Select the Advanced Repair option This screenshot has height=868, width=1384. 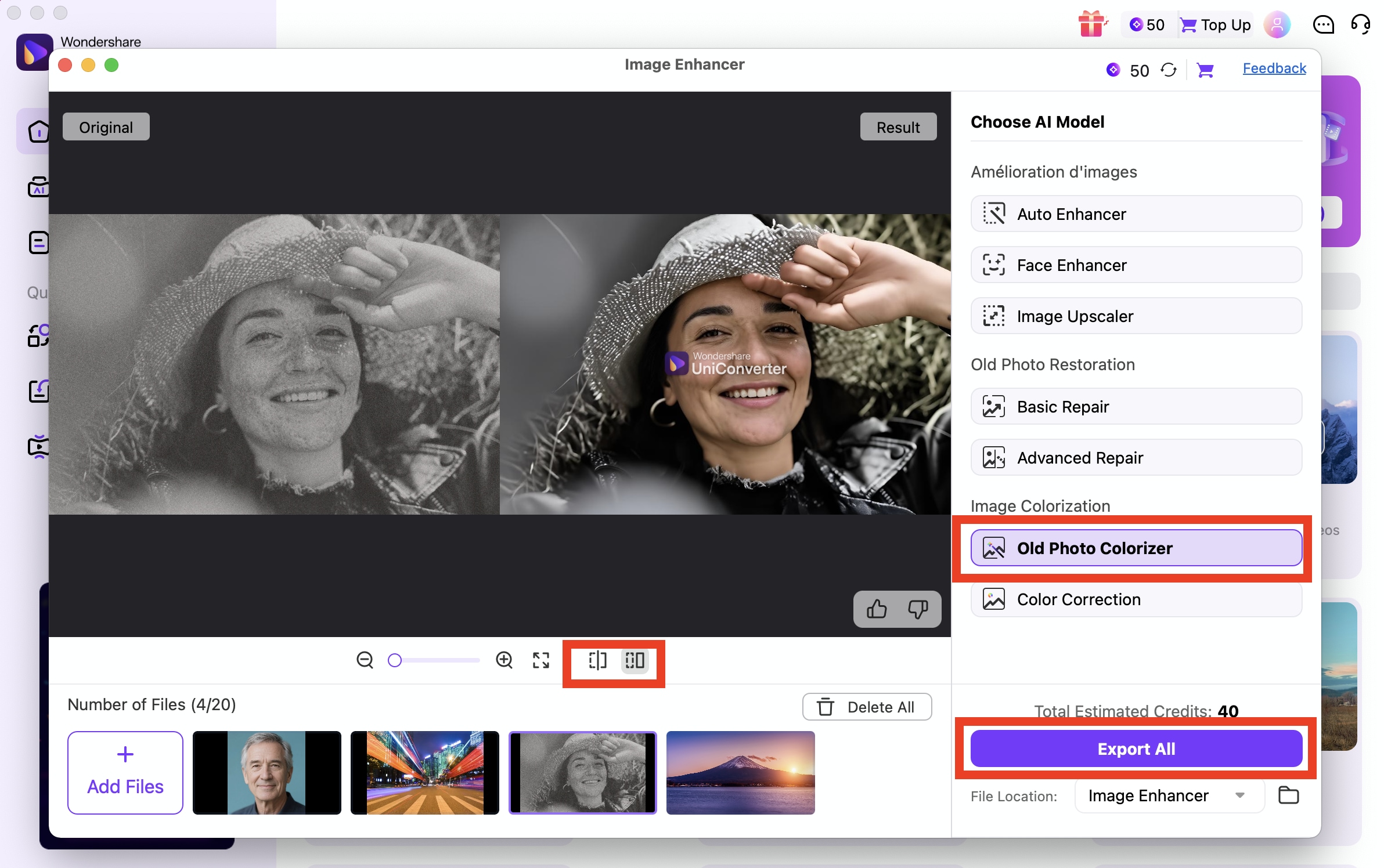pos(1136,458)
